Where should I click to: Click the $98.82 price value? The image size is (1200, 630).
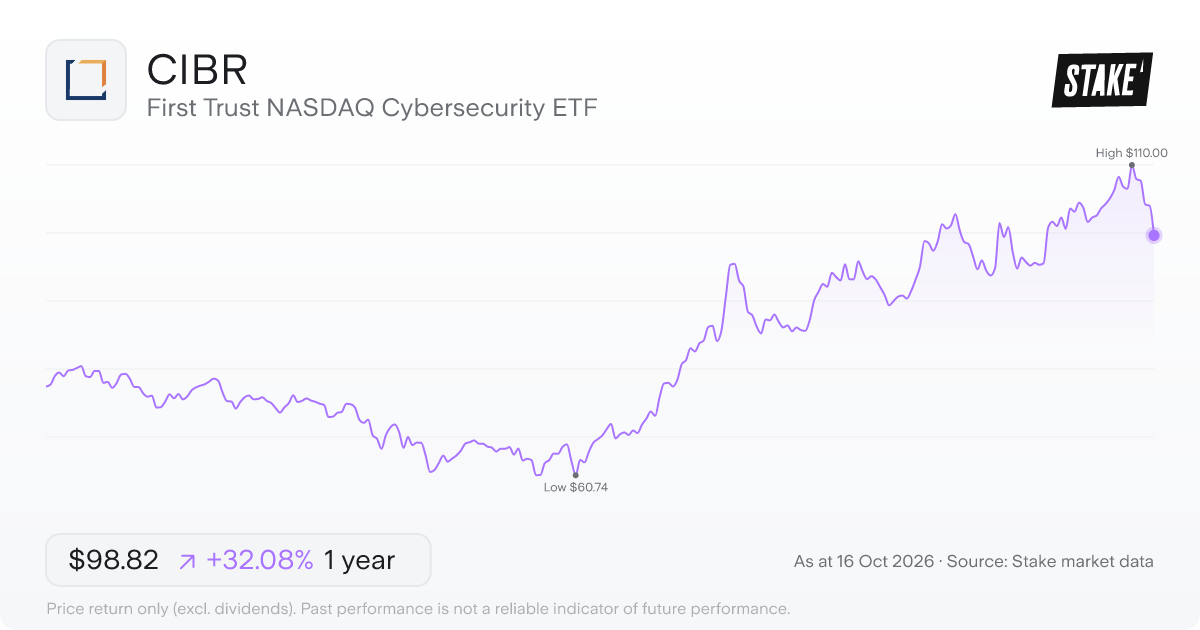click(114, 560)
